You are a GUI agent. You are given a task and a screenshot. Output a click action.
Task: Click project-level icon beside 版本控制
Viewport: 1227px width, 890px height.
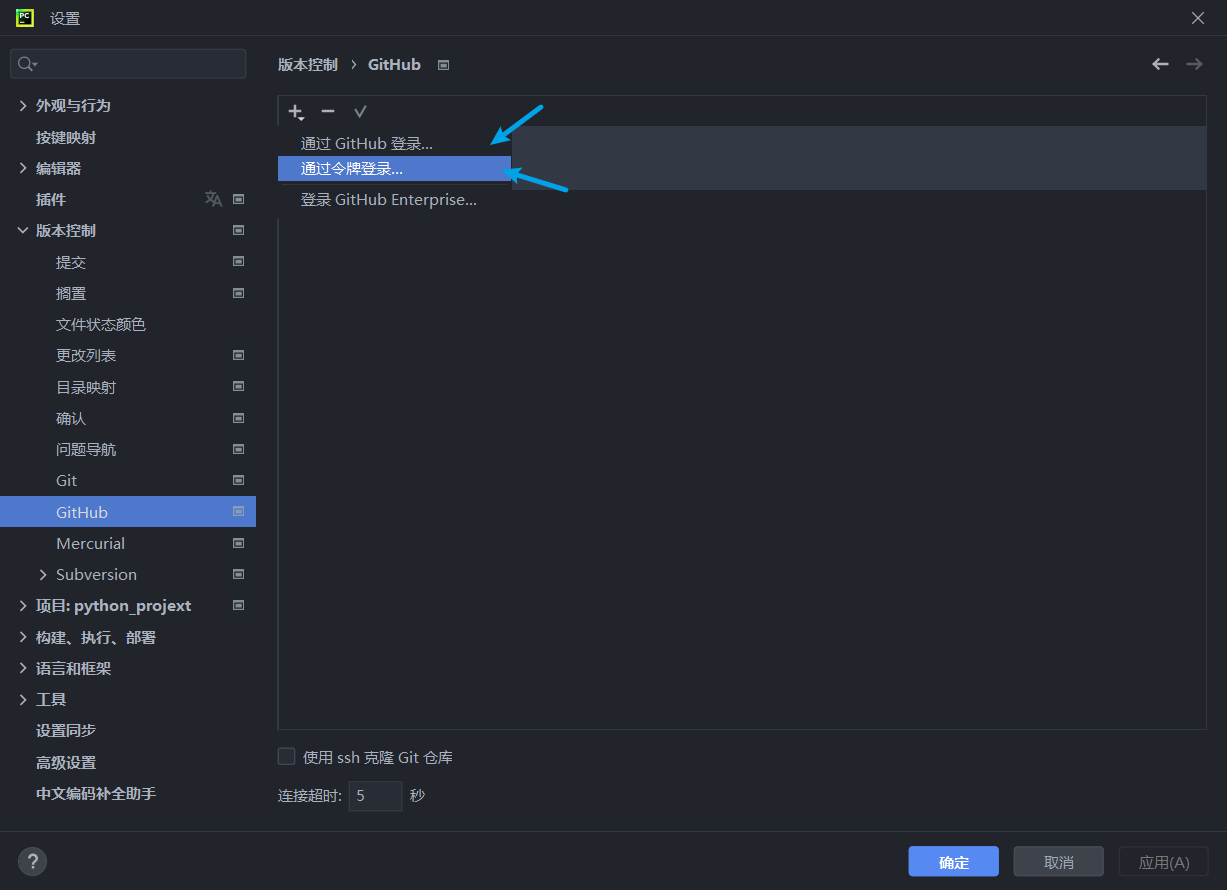[x=239, y=230]
